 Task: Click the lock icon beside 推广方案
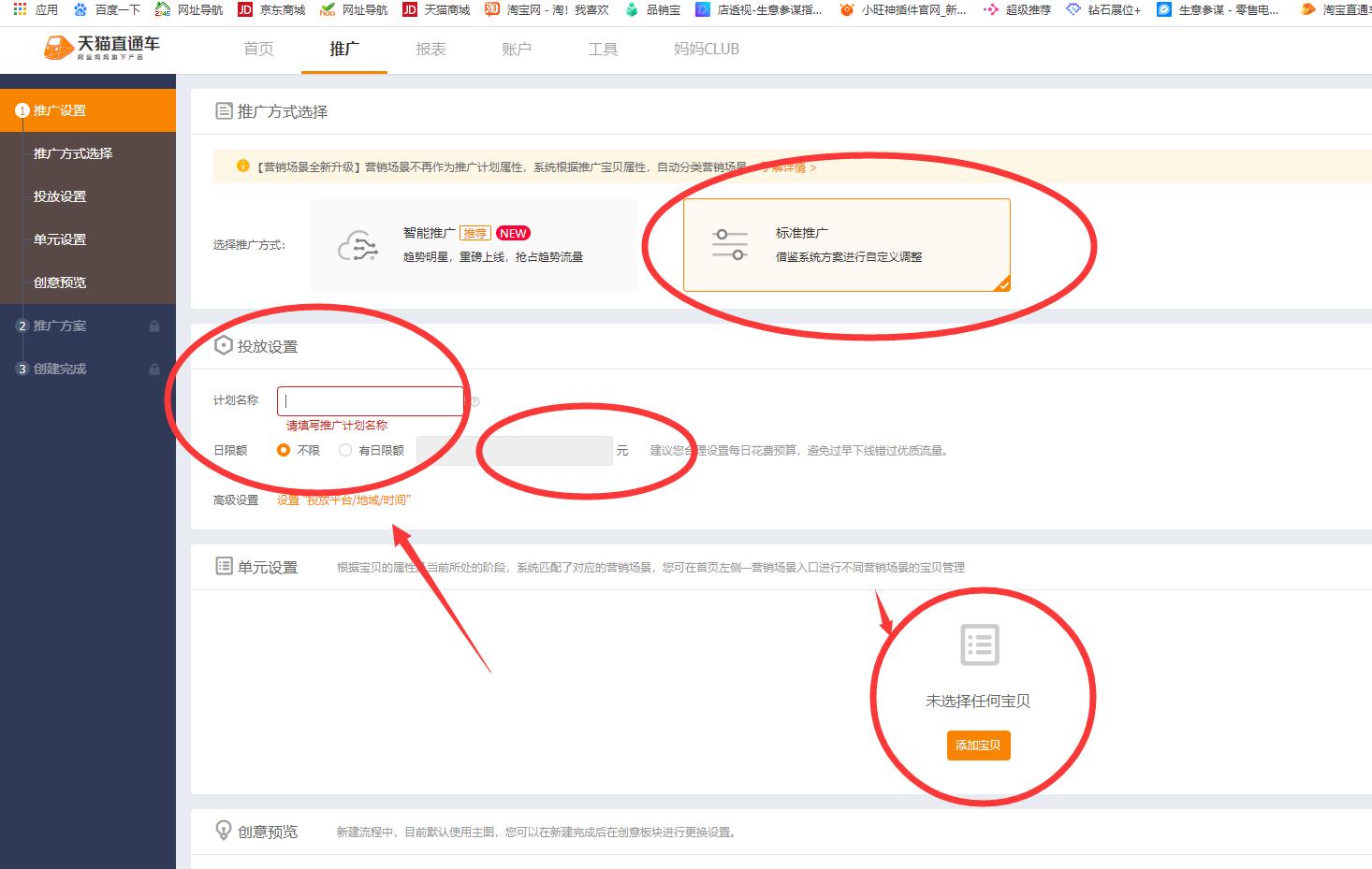pos(153,326)
